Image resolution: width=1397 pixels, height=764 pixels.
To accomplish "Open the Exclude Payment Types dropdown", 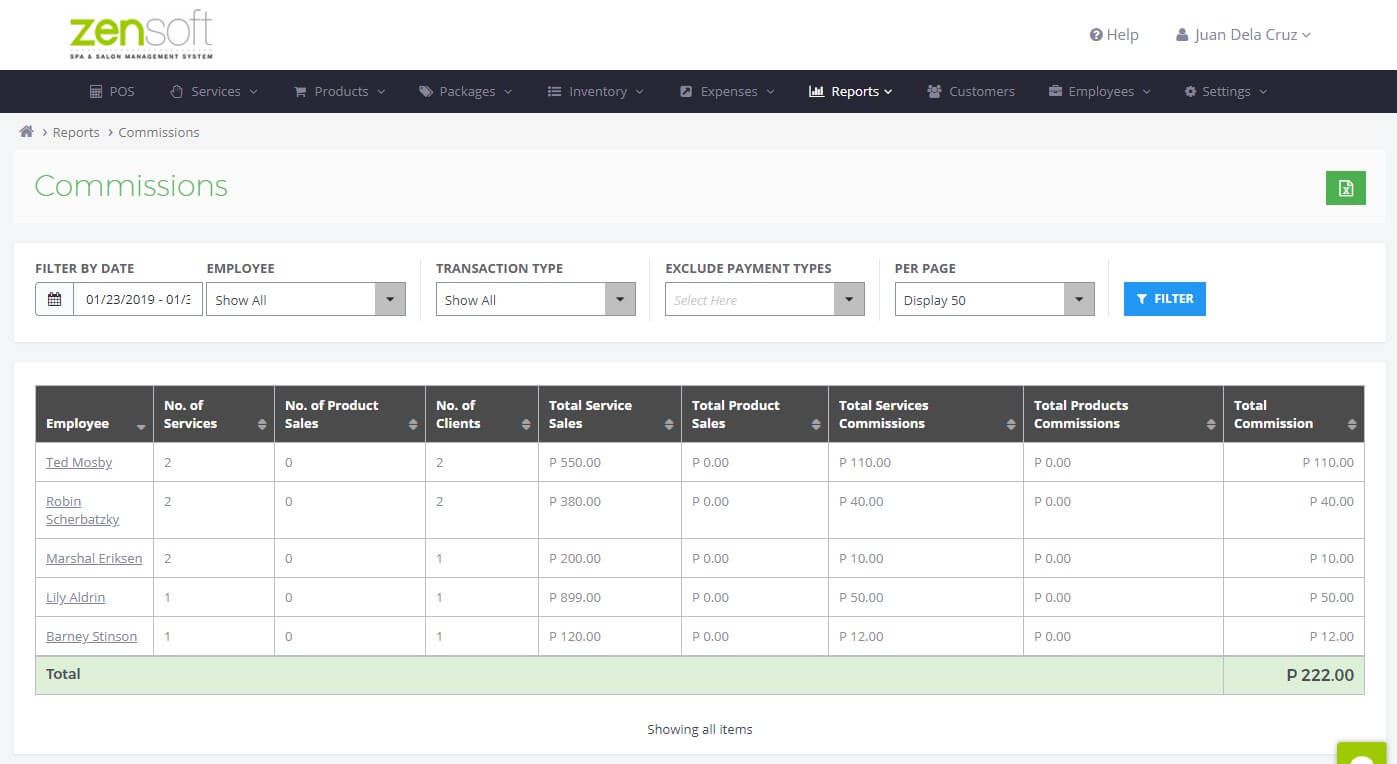I will pos(765,299).
